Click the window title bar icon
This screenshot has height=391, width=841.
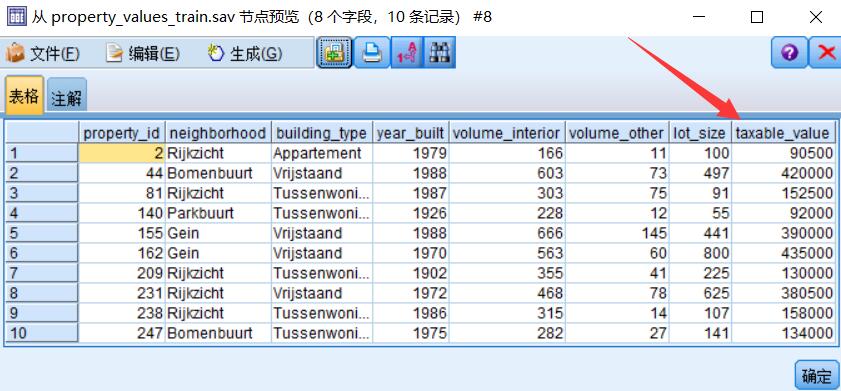16,17
